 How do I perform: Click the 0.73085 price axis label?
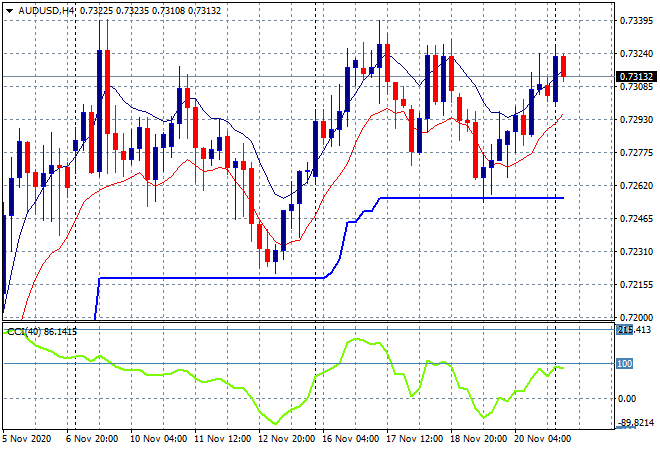coord(636,87)
